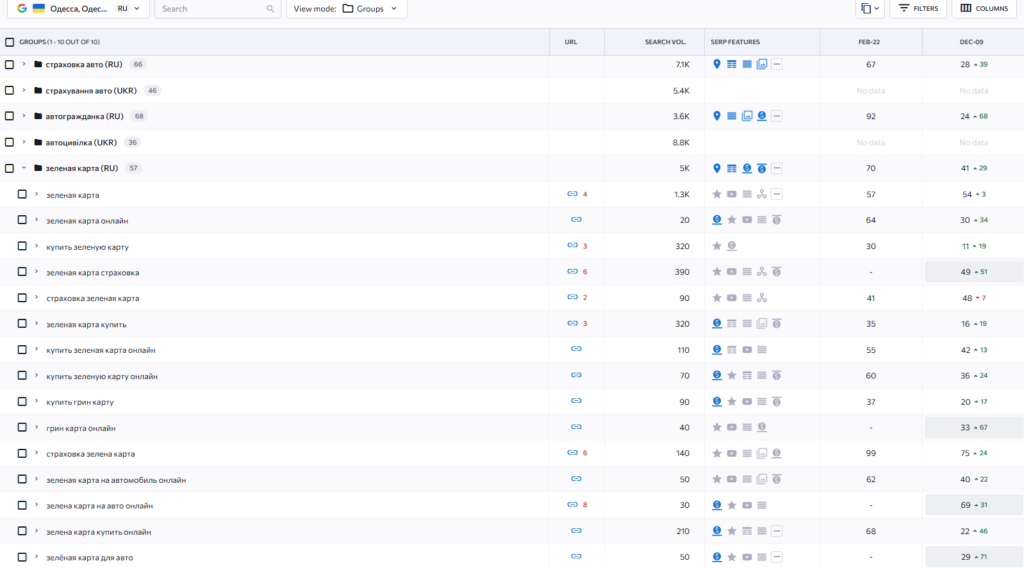The image size is (1024, 568).
Task: Open the more SERP features button for автогражданка
Action: (x=777, y=116)
